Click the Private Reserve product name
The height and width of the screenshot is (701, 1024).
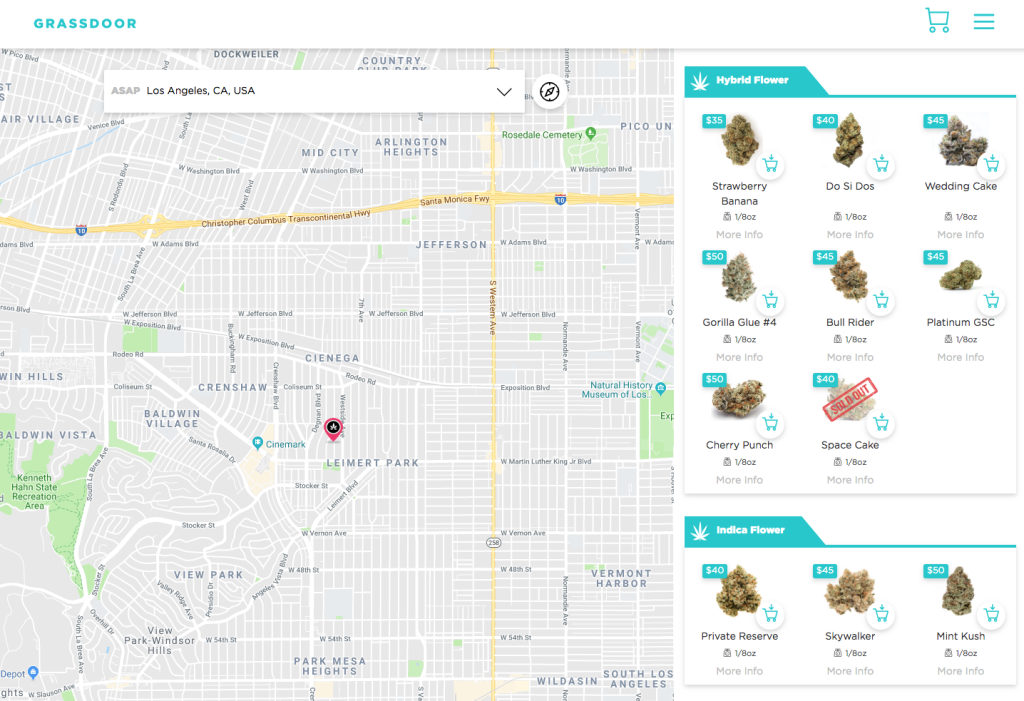(739, 636)
